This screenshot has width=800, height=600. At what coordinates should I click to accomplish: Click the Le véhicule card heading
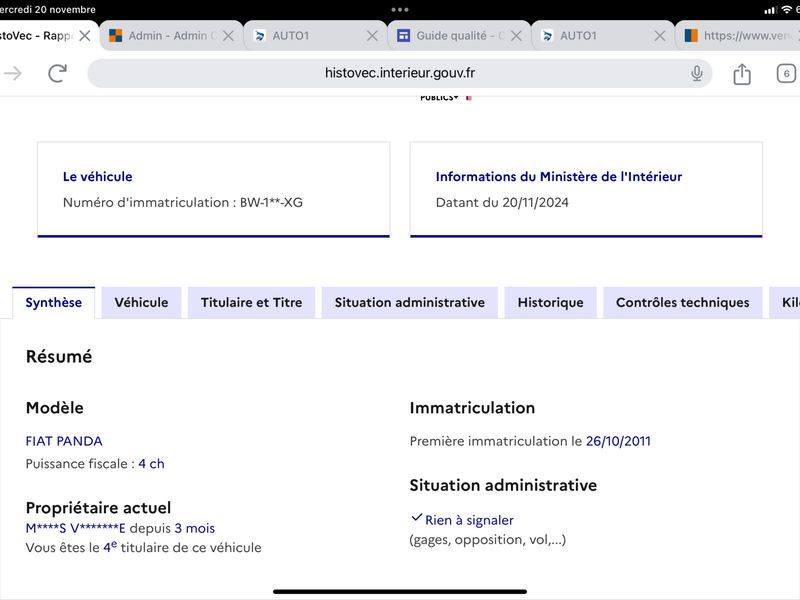point(97,177)
